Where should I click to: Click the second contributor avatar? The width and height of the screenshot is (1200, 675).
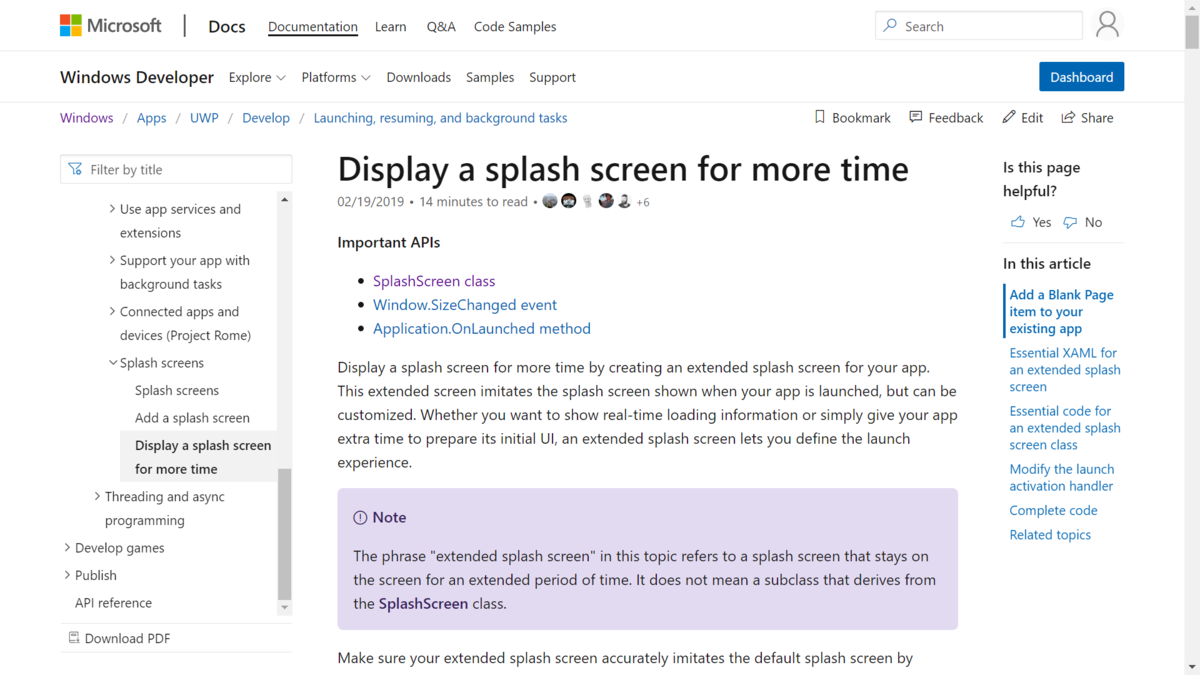tap(569, 201)
